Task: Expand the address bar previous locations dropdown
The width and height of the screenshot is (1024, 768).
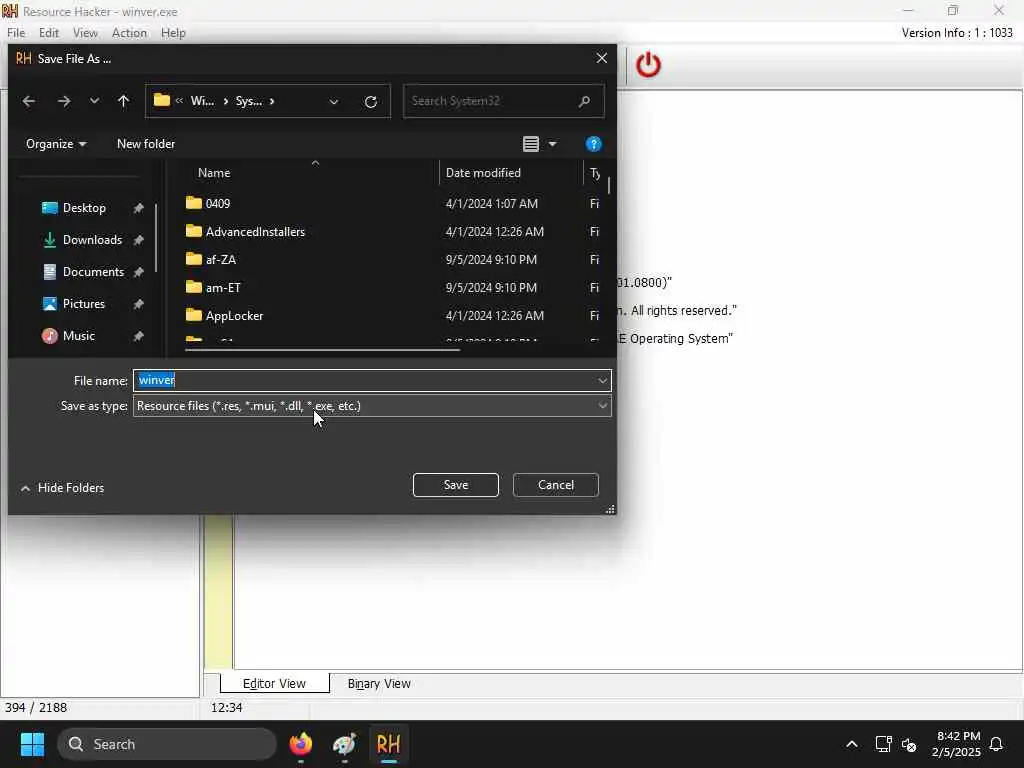Action: (334, 102)
